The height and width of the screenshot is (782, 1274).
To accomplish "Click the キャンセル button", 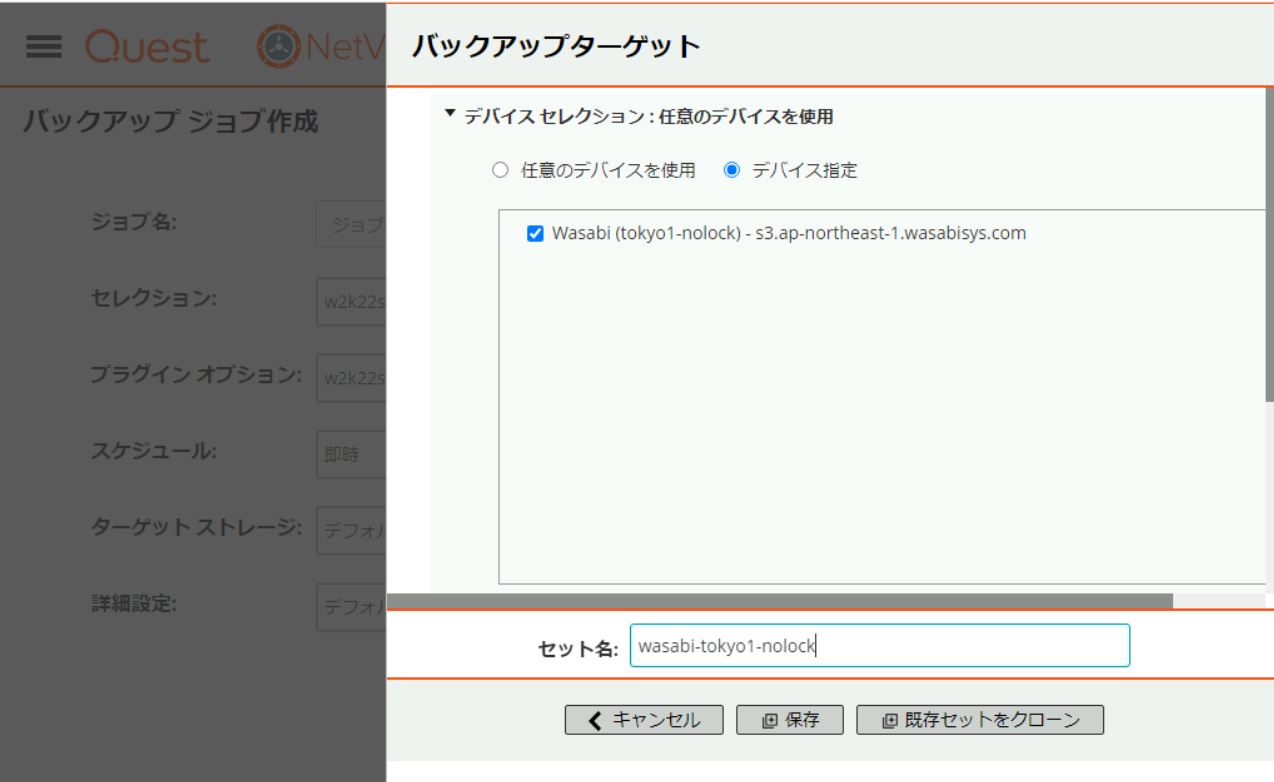I will (x=645, y=720).
